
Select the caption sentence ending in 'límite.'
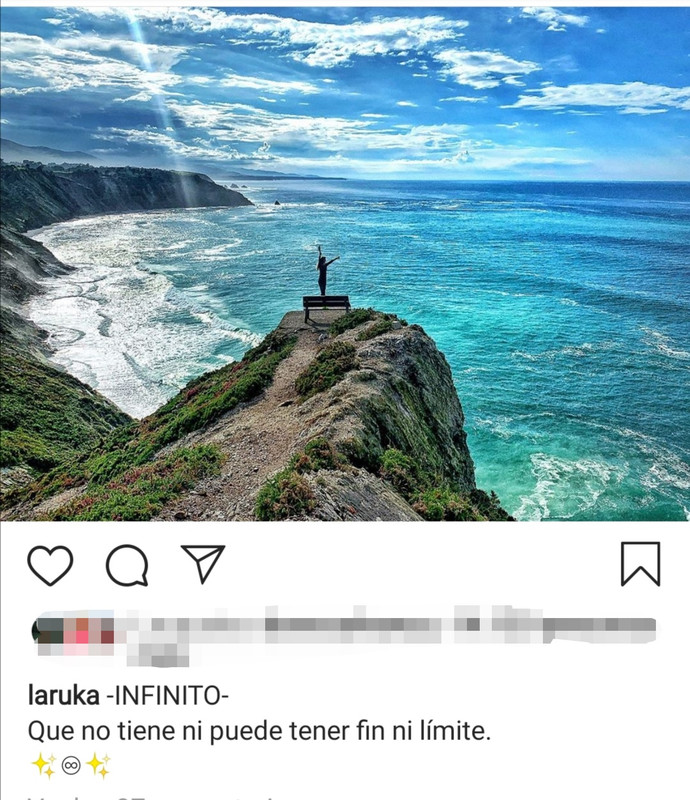259,731
